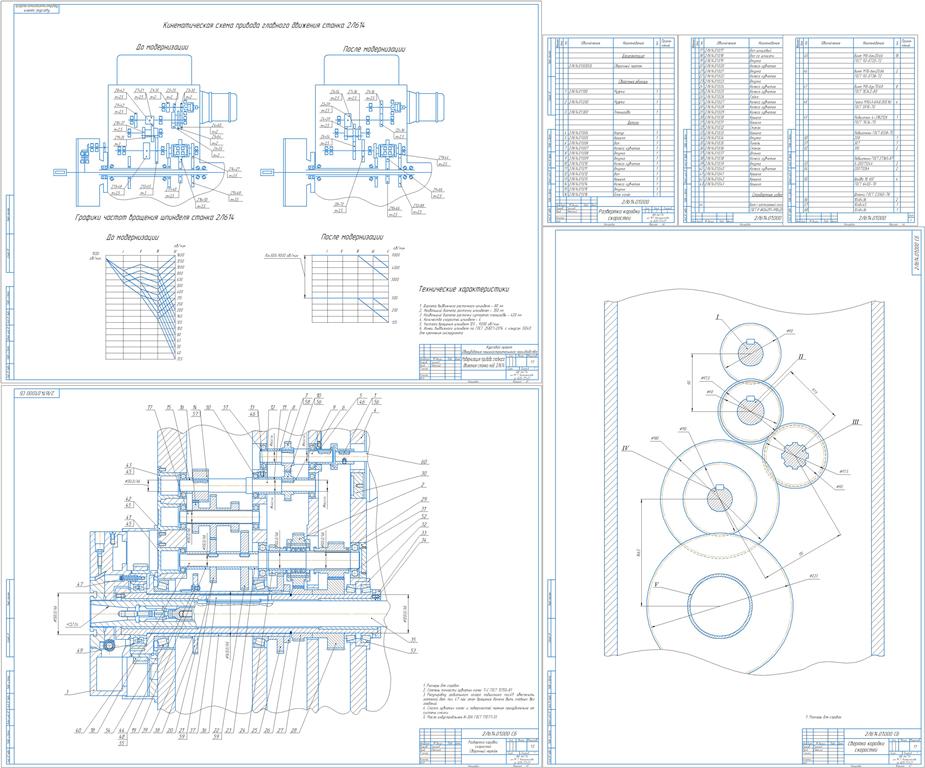This screenshot has width=925, height=768.
Task: Click shaft label 'I' in gearbox cross-section
Action: click(x=716, y=317)
